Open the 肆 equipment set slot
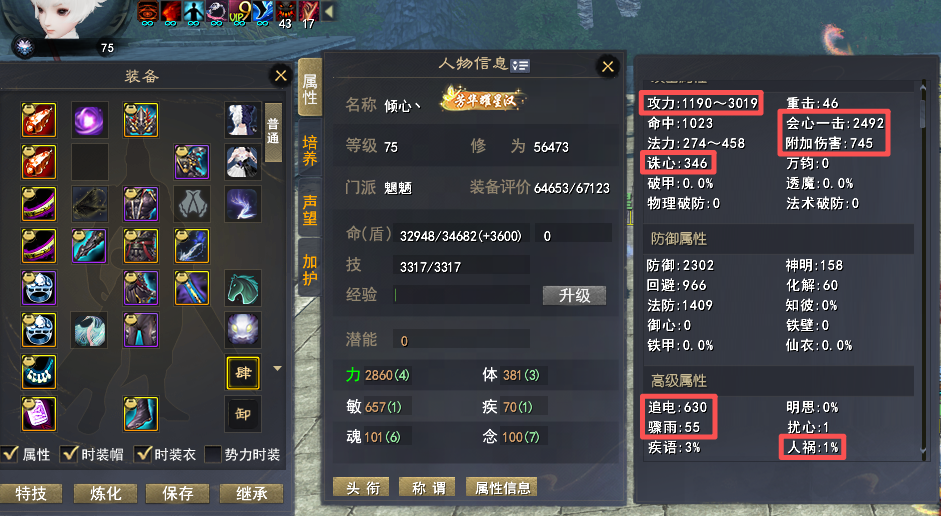Screen dimensions: 941x516 243,373
